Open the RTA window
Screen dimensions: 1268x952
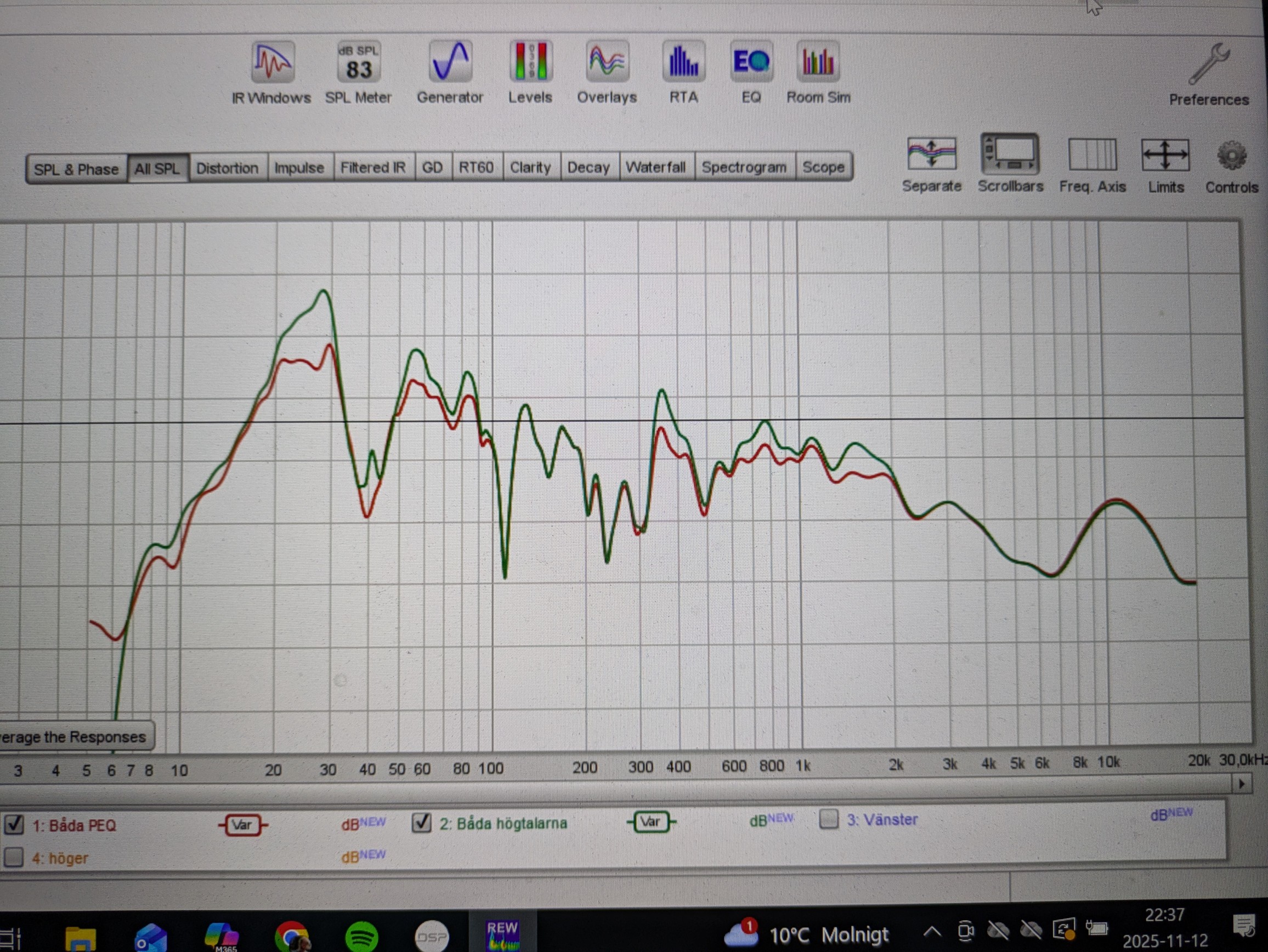[683, 62]
